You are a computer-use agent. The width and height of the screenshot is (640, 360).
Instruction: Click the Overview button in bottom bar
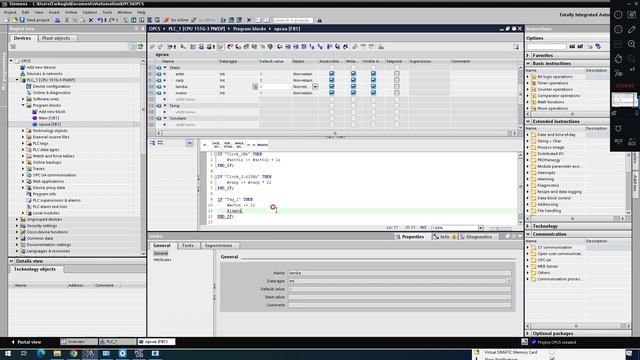click(79, 342)
